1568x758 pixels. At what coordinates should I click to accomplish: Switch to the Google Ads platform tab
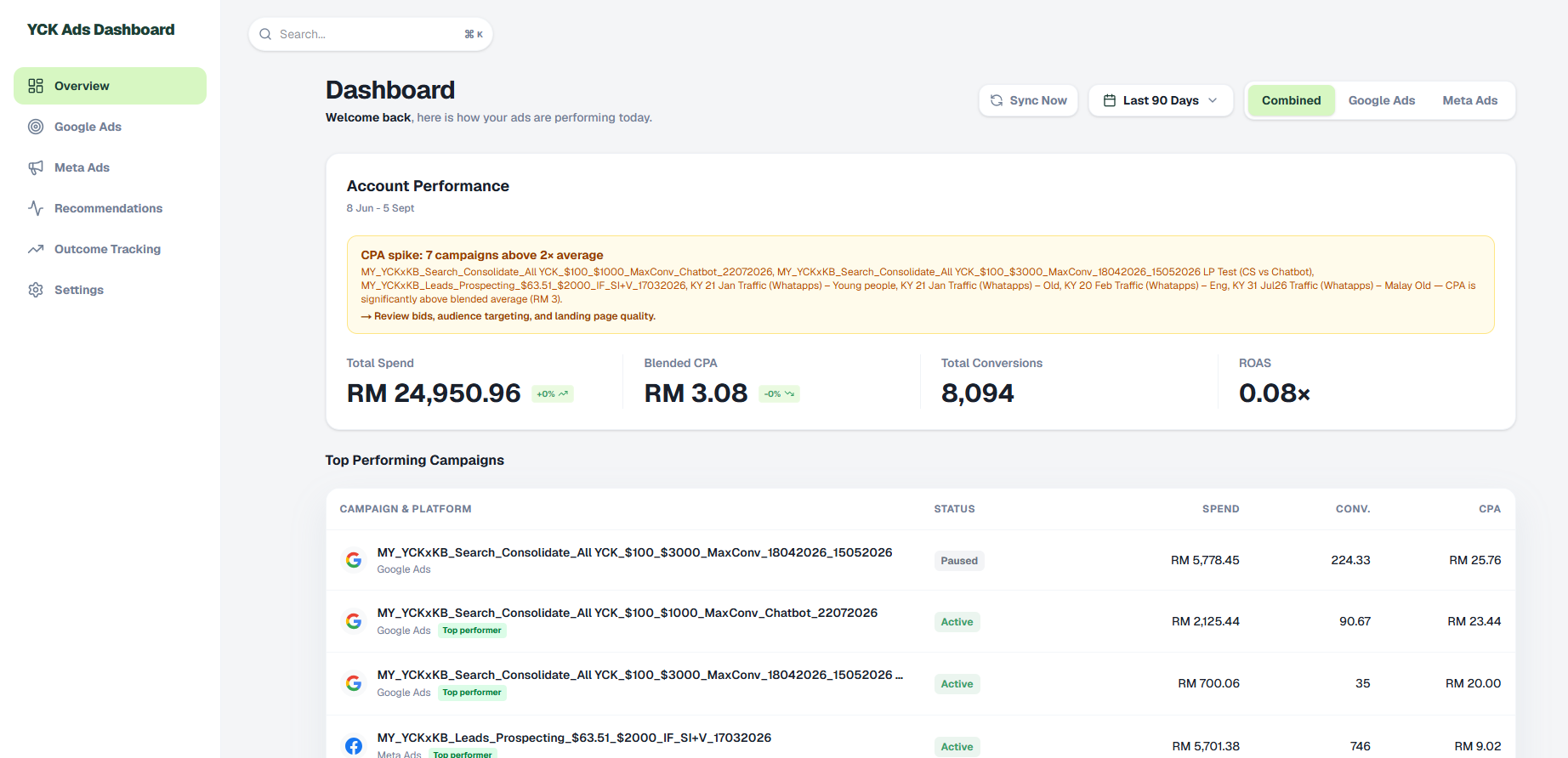[x=1381, y=100]
